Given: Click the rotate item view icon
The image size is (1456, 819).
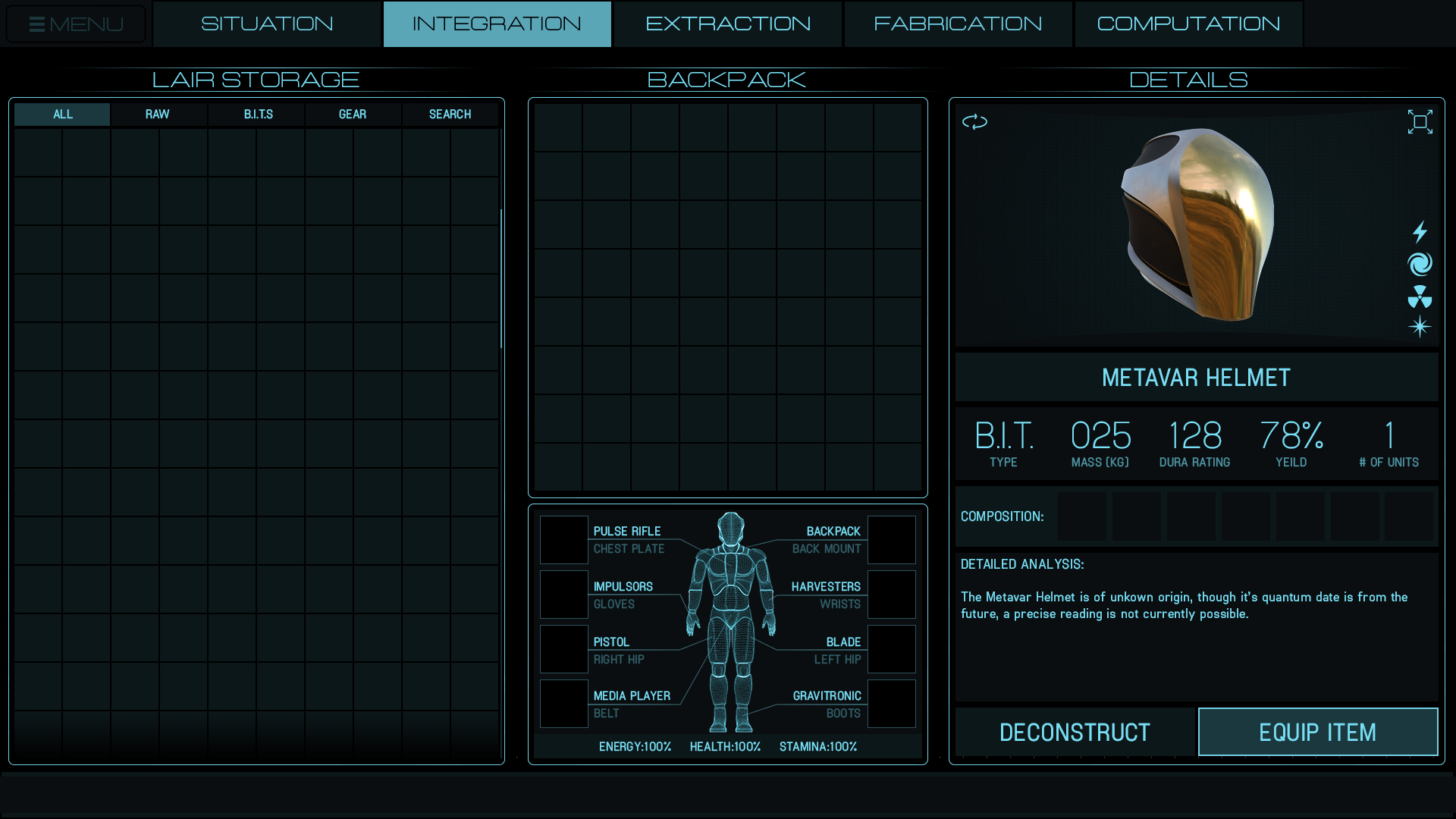Looking at the screenshot, I should click(x=974, y=121).
